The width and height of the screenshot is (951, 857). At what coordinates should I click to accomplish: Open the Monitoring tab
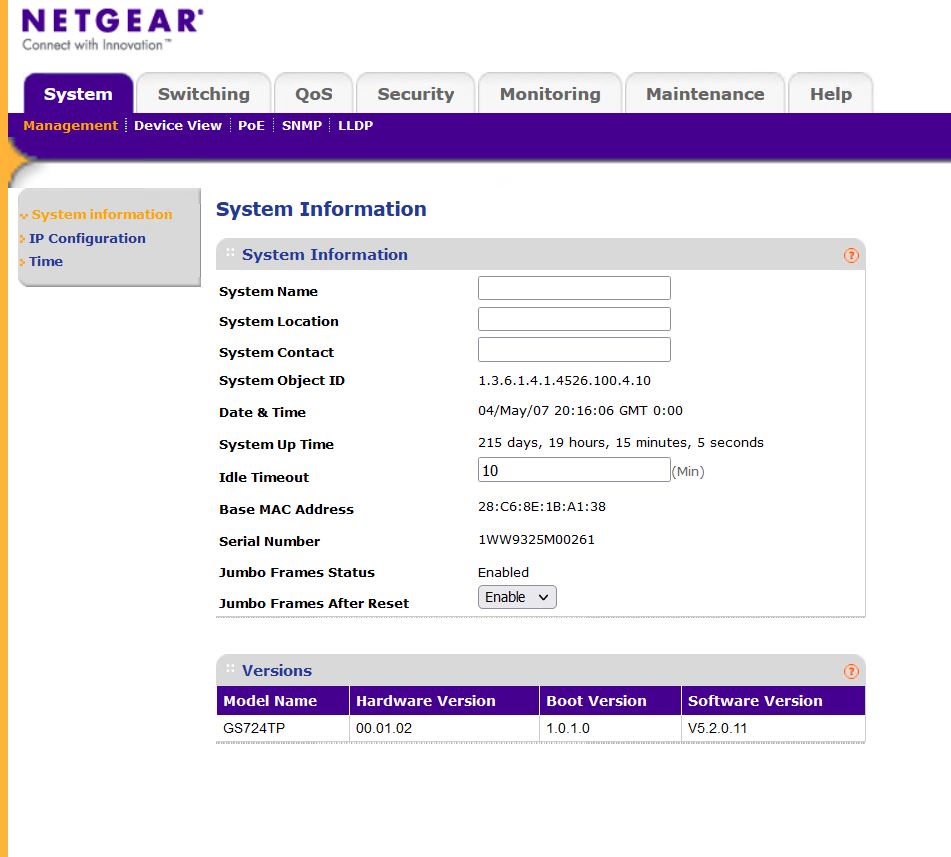549,93
